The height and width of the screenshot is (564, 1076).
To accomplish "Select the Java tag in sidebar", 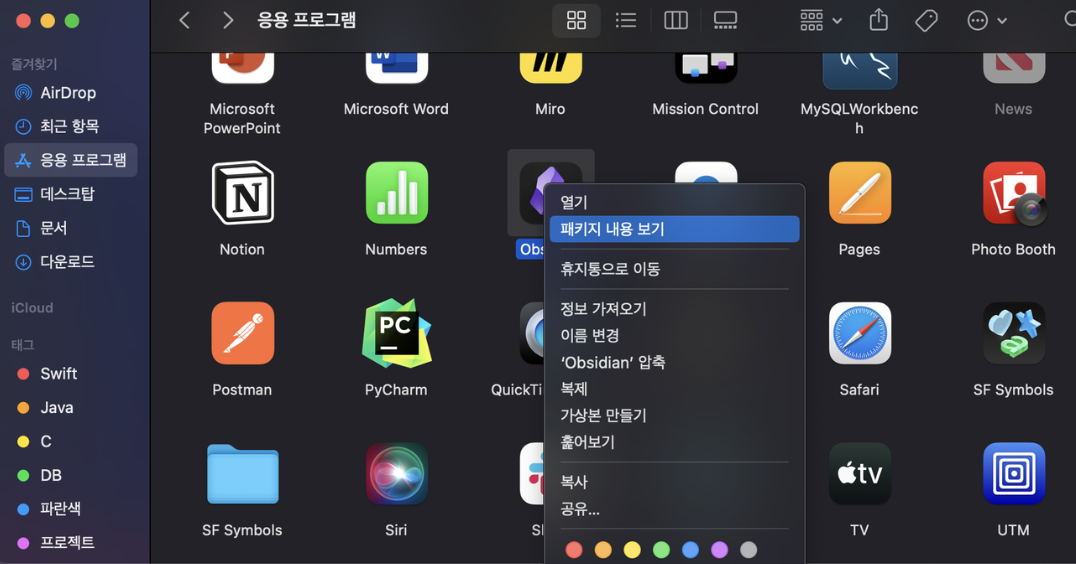I will tap(71, 408).
